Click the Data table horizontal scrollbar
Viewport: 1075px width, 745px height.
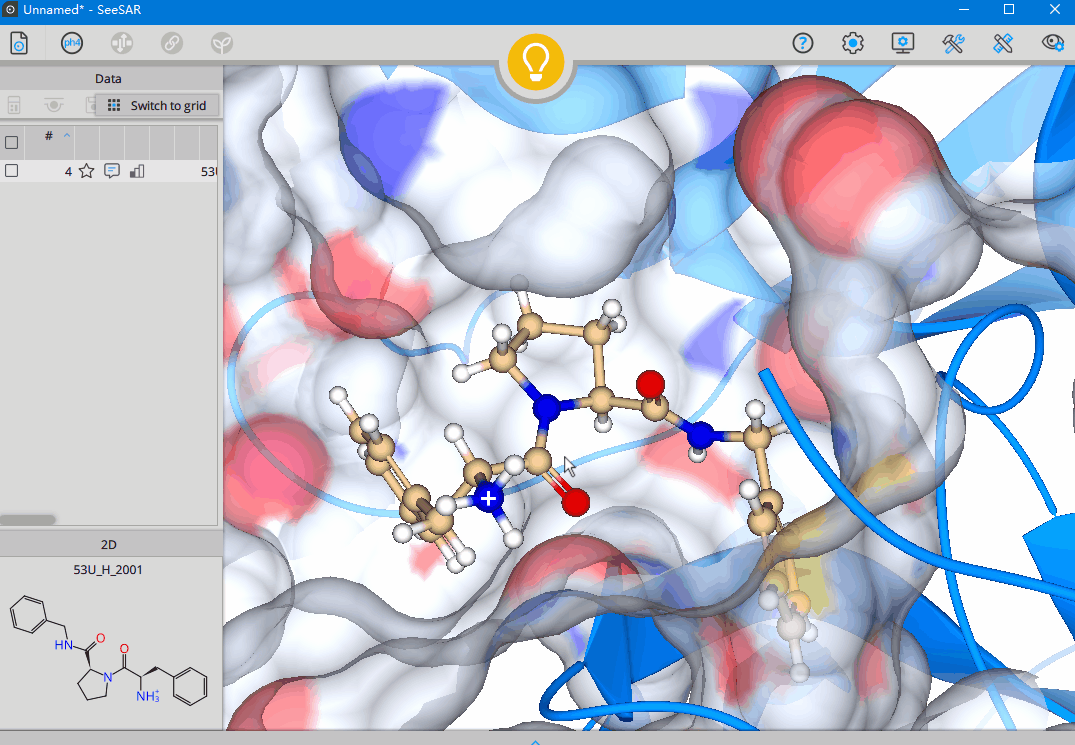click(x=28, y=519)
